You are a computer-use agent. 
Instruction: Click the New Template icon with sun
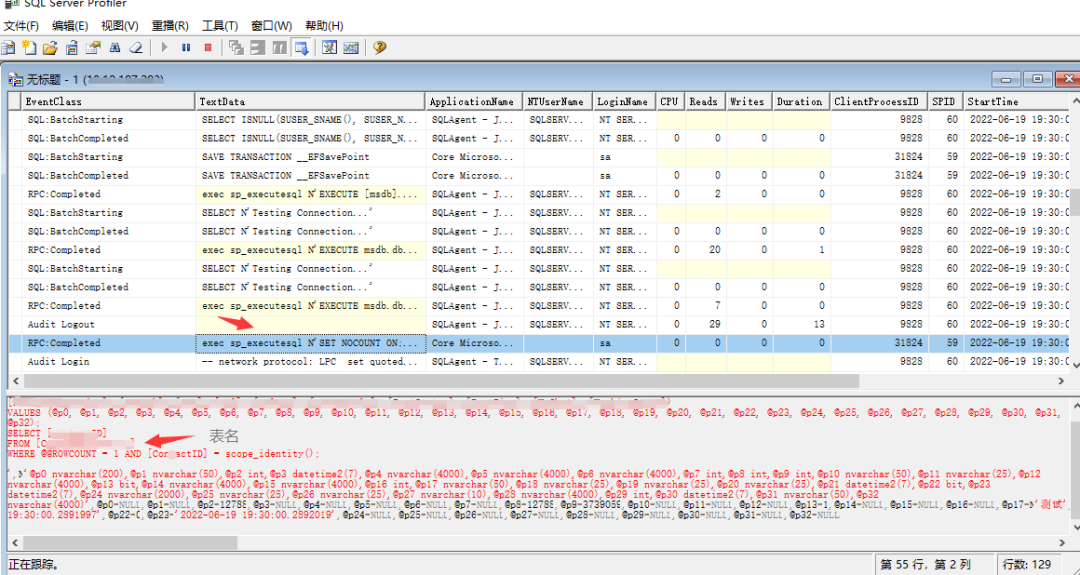click(29, 48)
